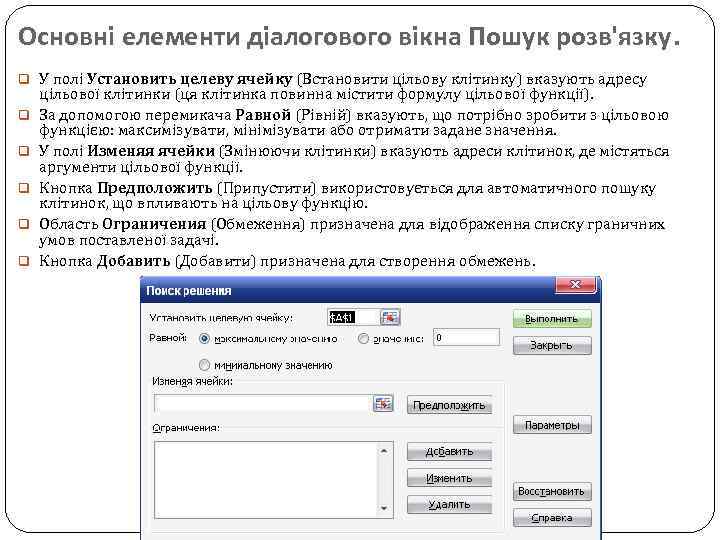
Task: Click the Изменить constraint button
Action: [449, 478]
